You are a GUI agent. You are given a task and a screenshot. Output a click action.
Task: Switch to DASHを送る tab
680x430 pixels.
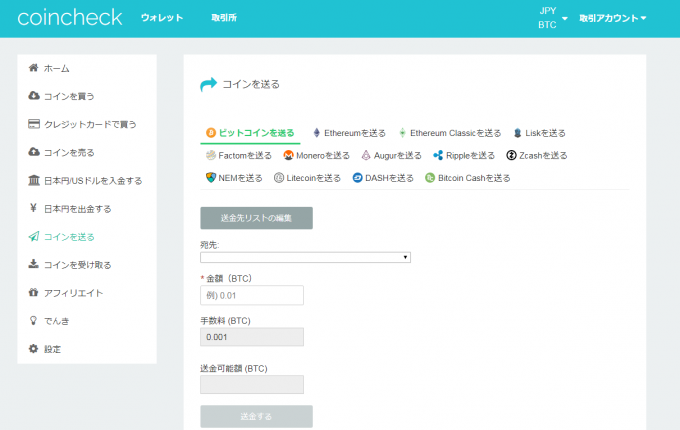coord(383,178)
